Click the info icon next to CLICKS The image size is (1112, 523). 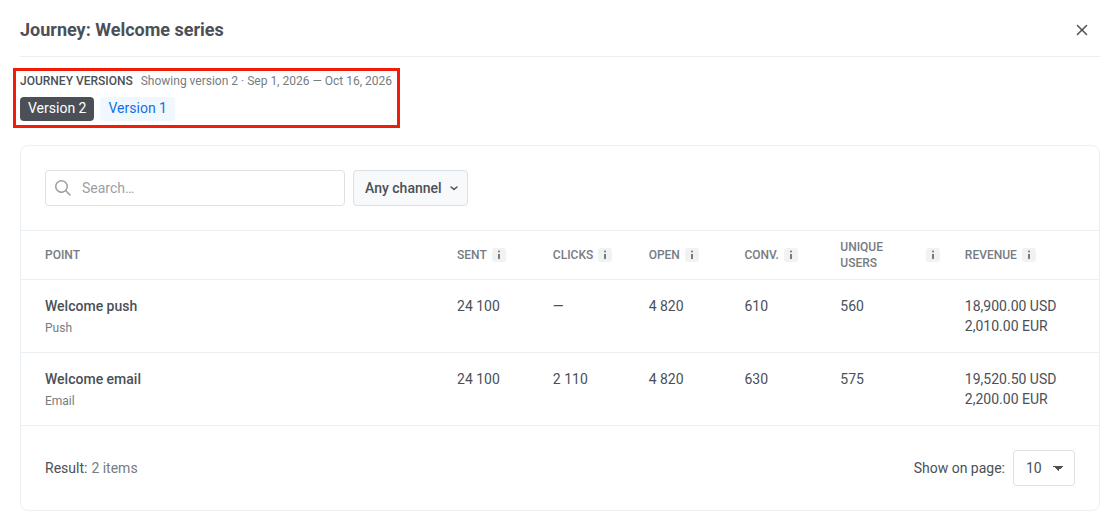[605, 255]
